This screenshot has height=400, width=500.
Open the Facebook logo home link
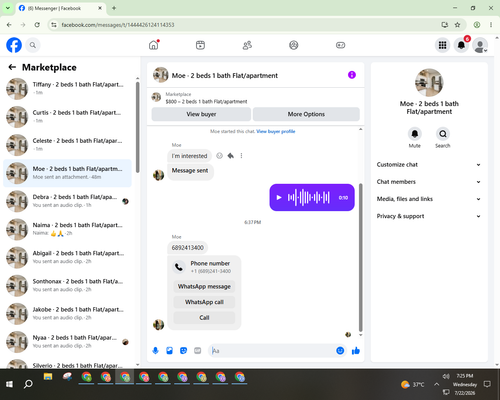(14, 45)
